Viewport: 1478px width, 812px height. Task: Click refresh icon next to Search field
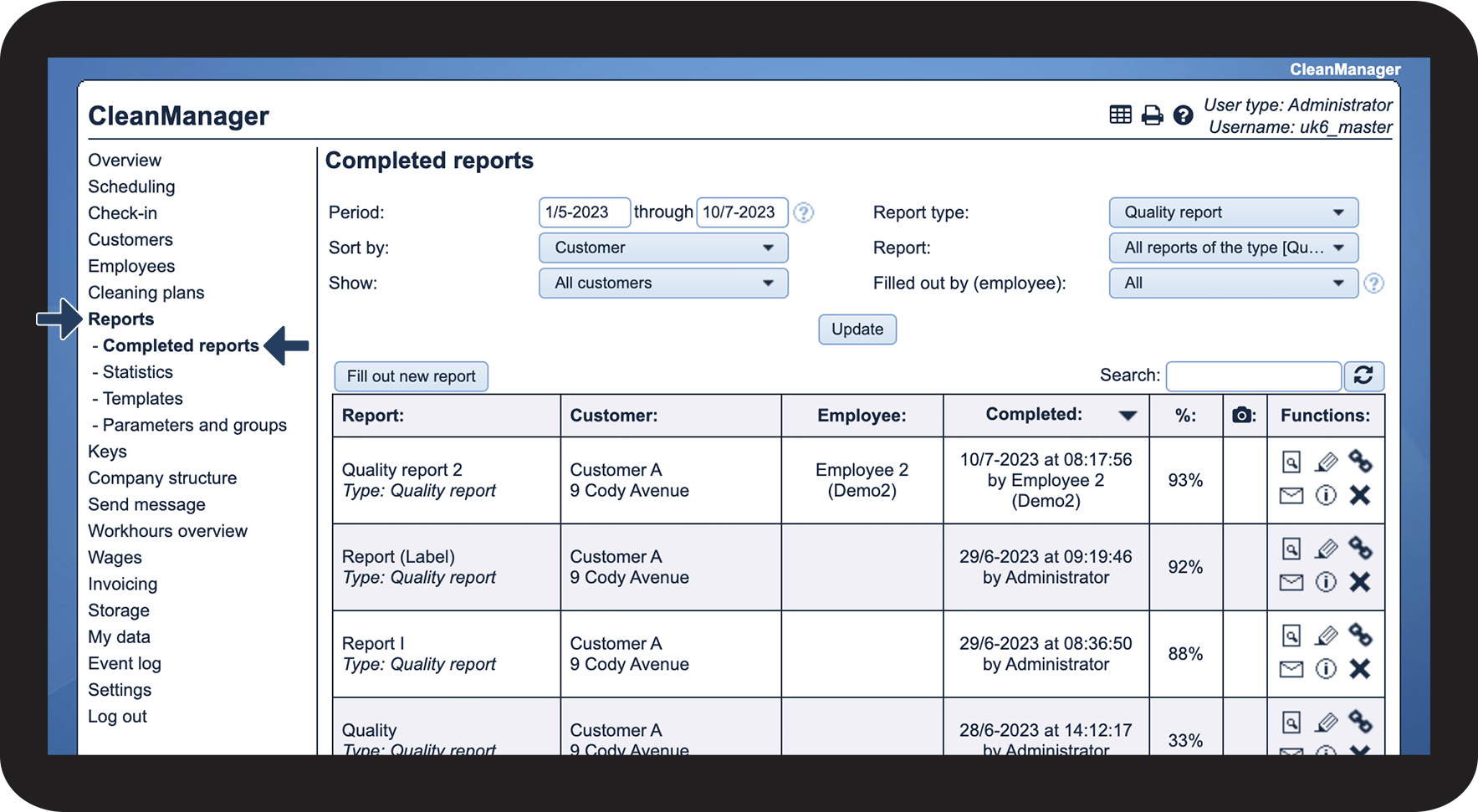[x=1363, y=375]
